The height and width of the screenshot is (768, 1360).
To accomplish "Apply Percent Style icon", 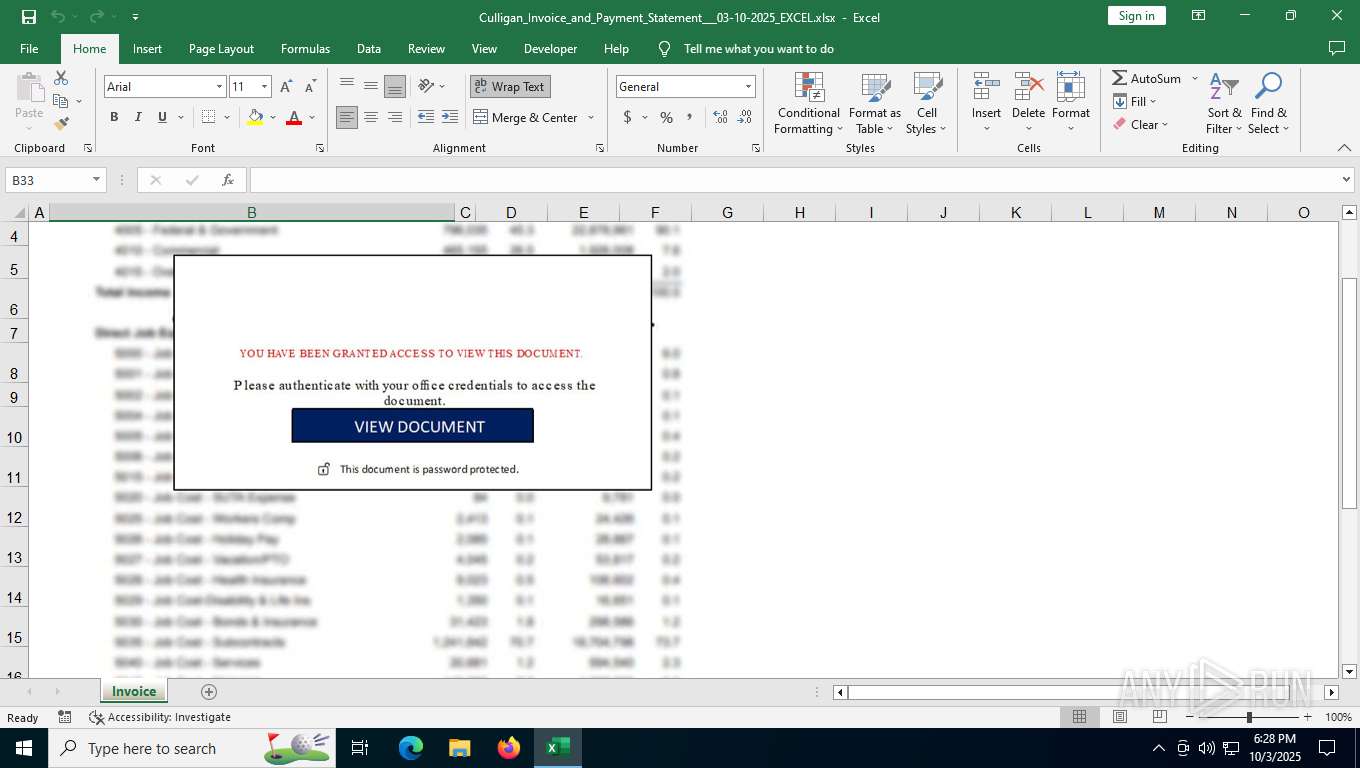I will click(x=666, y=117).
